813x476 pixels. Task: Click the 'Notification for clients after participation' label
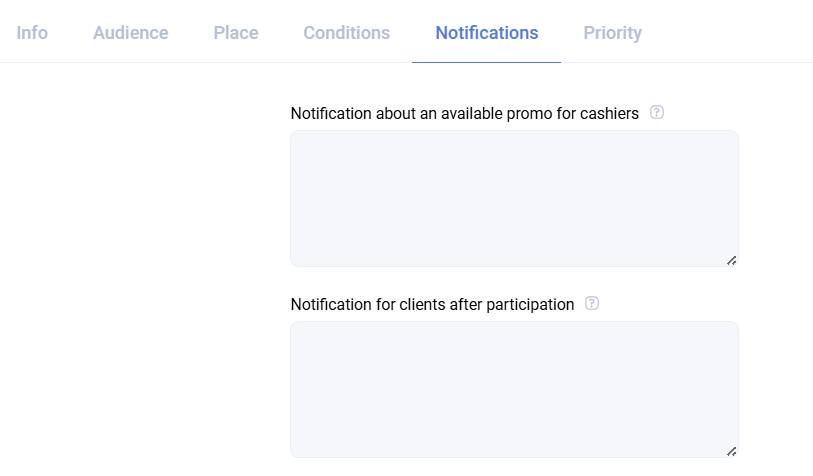[432, 305]
